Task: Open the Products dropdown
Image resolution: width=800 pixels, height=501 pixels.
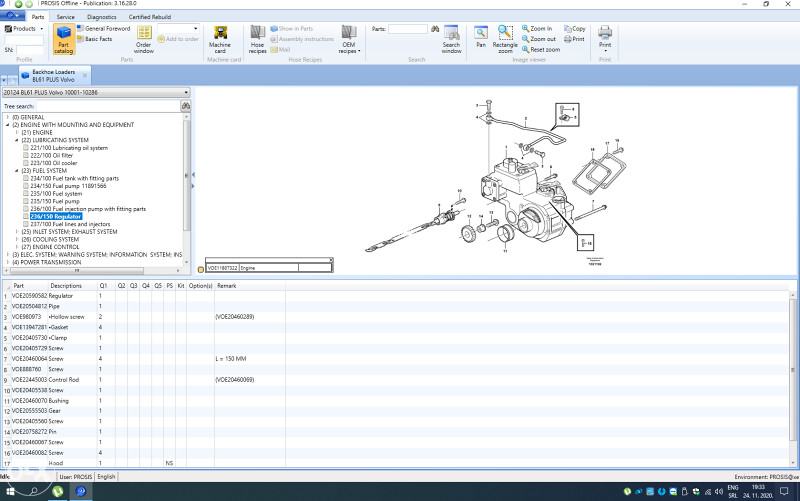Action: pyautogui.click(x=25, y=29)
